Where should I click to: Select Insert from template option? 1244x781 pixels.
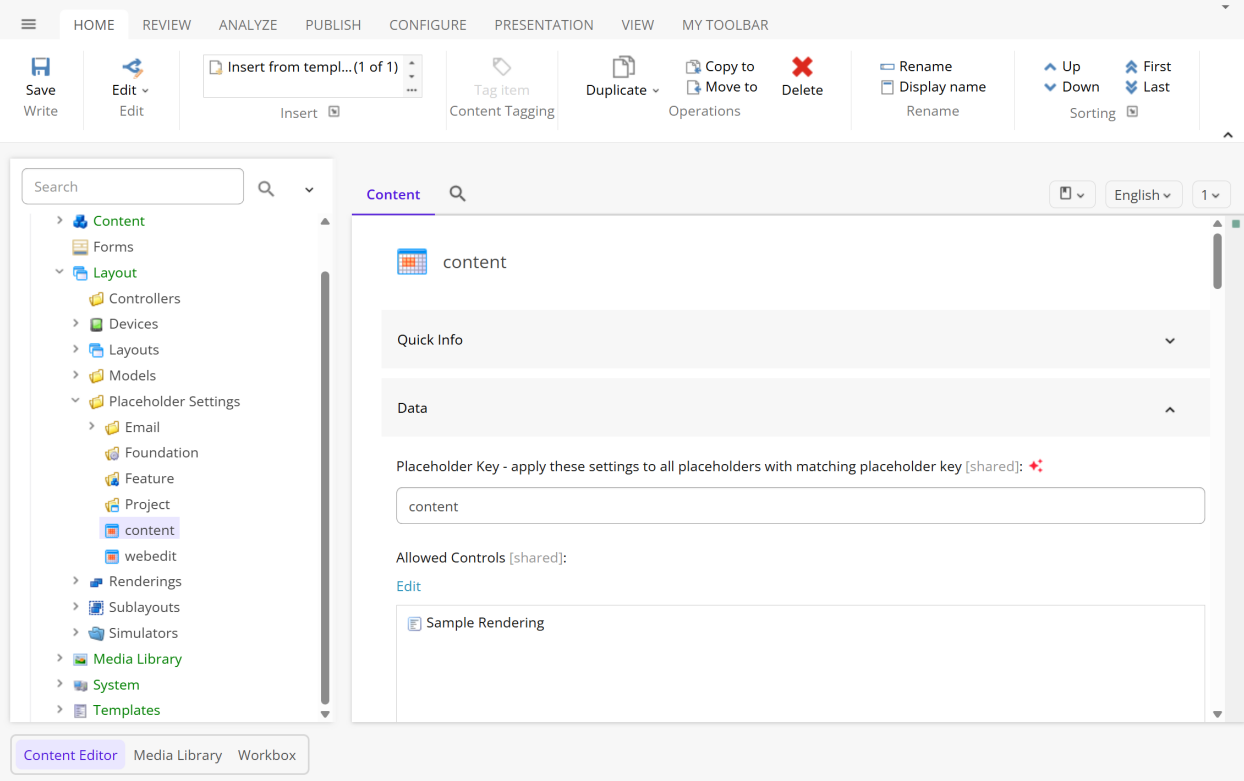point(304,67)
